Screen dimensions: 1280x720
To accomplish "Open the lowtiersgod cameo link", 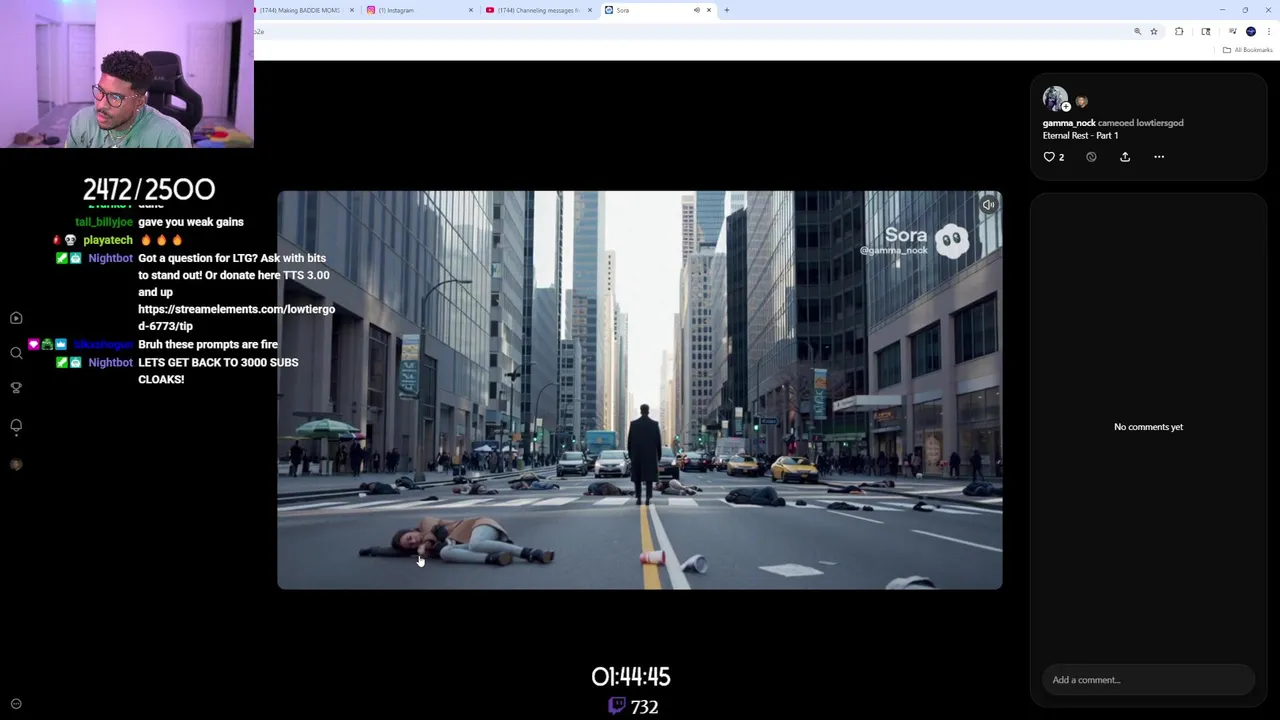I will (x=1159, y=123).
